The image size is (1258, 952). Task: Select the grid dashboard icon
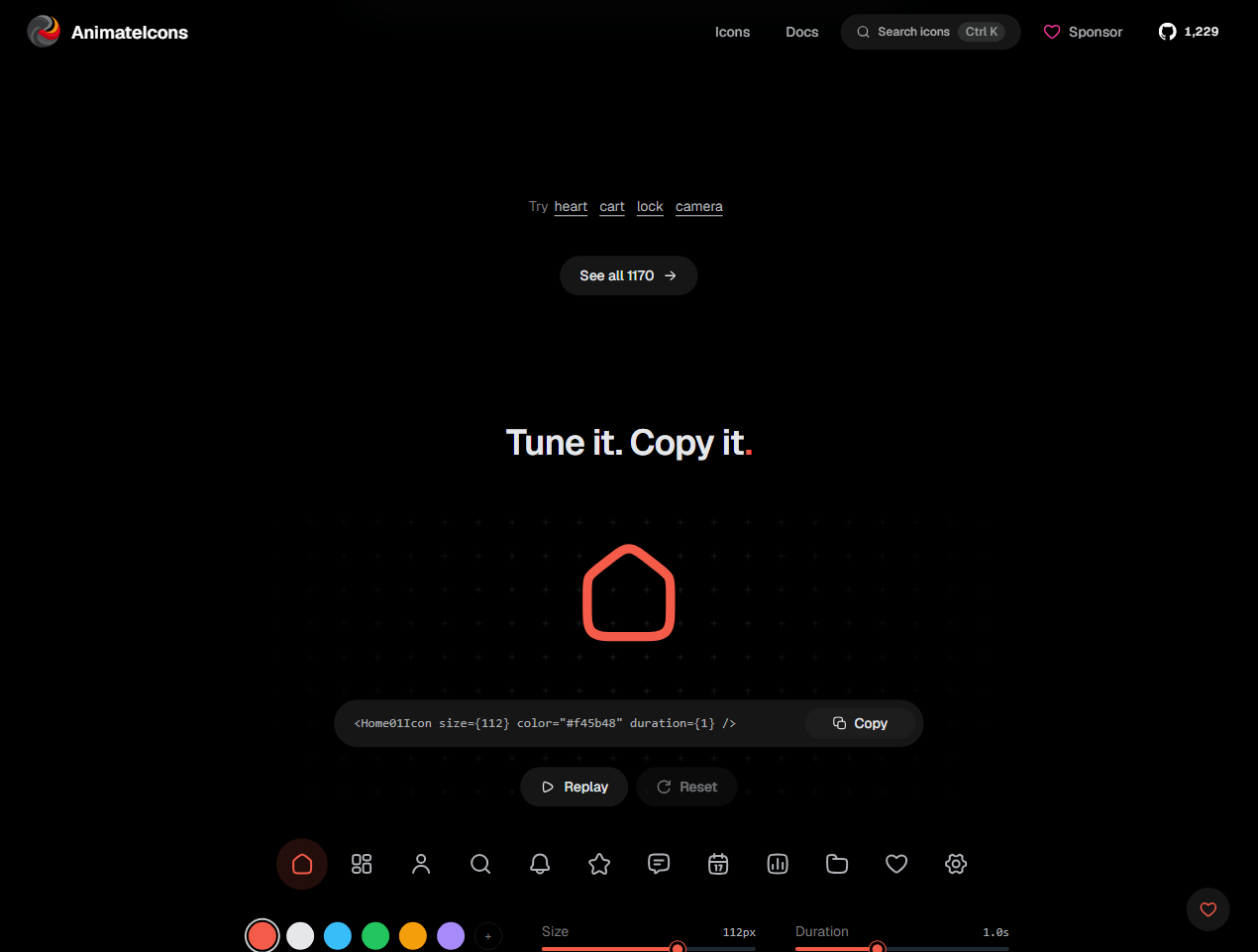(x=362, y=864)
